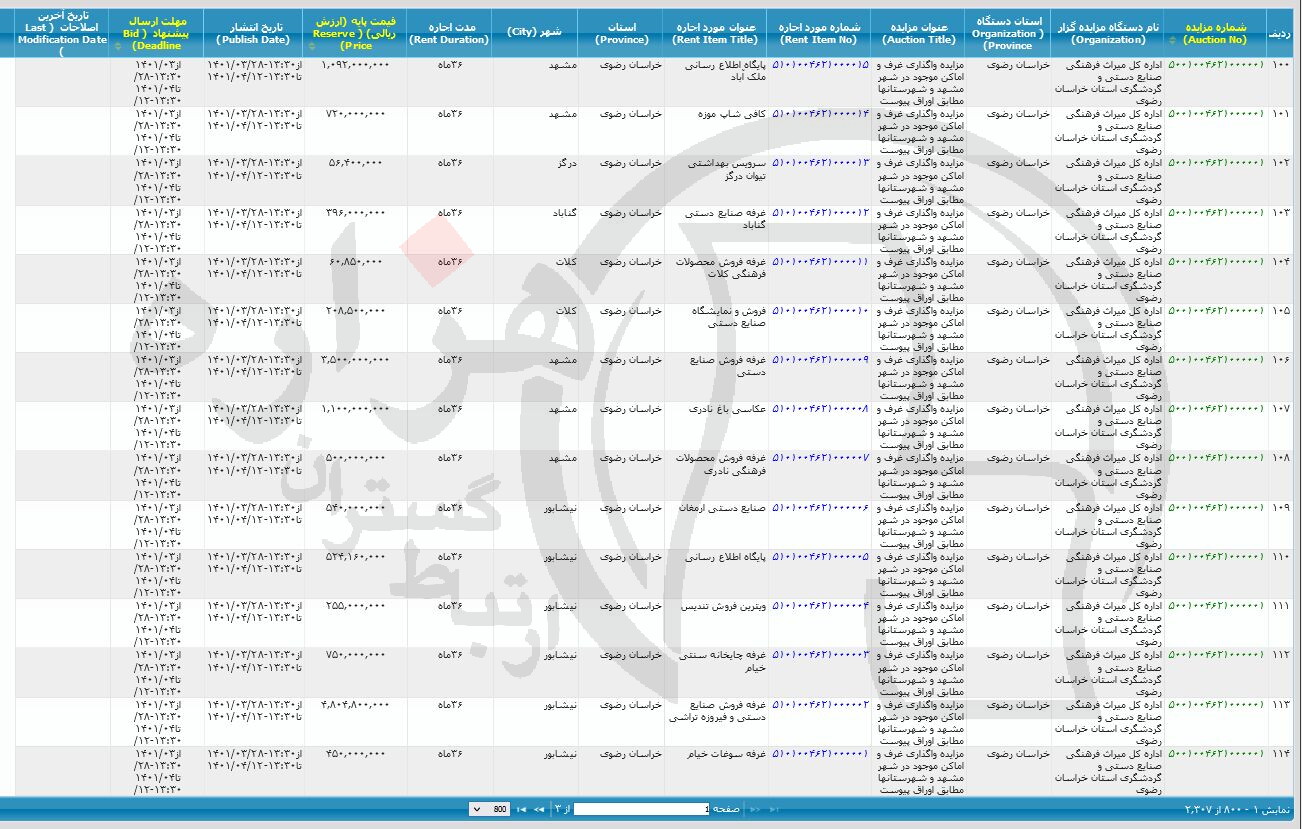Screen dimensions: 1302x829
Task: Click the Province column header
Action: pos(620,34)
